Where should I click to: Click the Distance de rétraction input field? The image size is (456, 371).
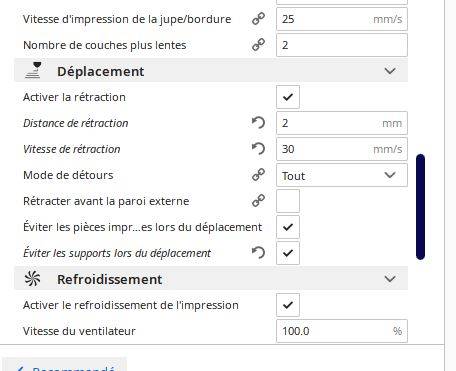point(342,123)
